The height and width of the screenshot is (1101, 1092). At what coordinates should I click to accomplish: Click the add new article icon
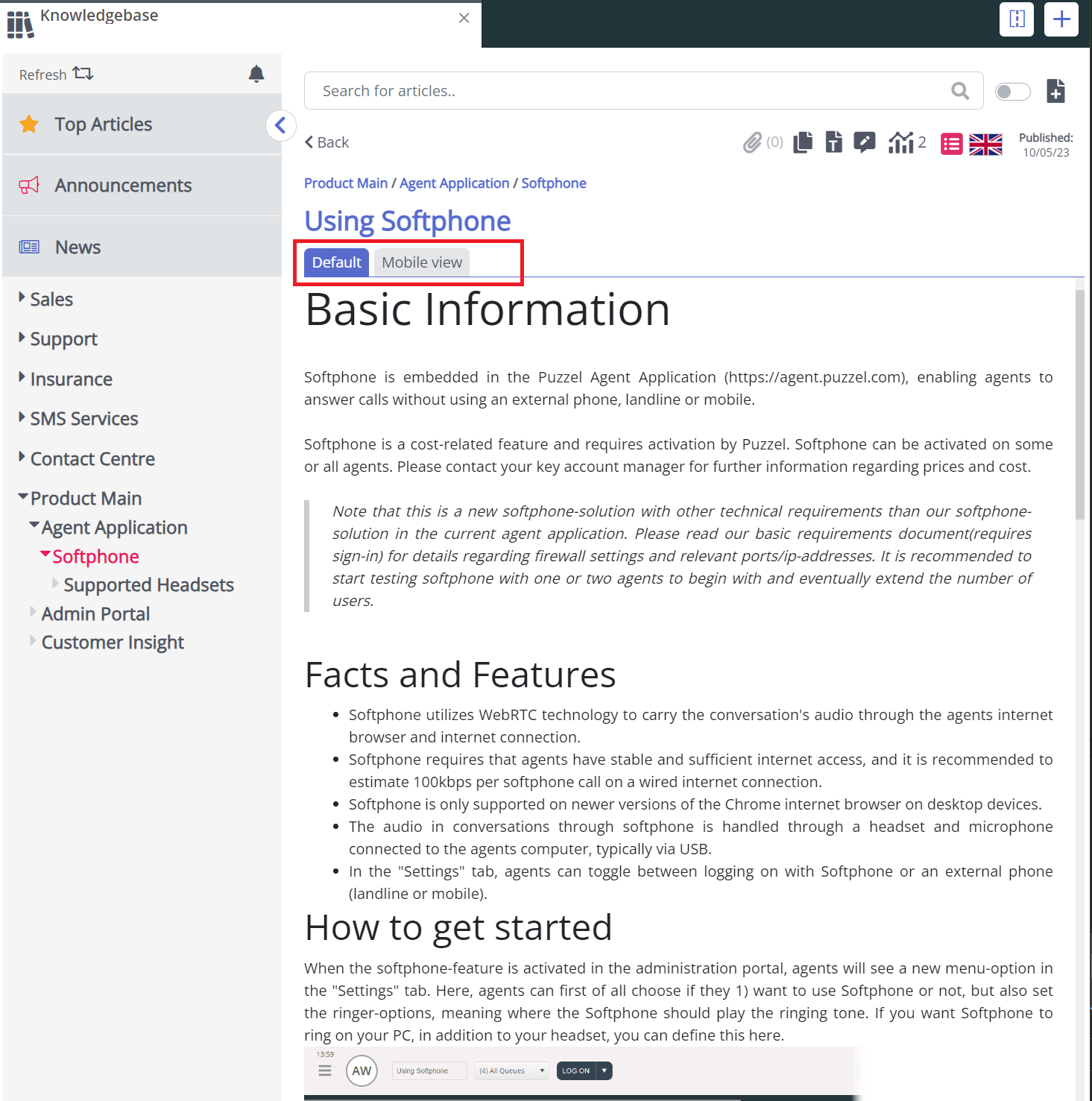click(1055, 91)
